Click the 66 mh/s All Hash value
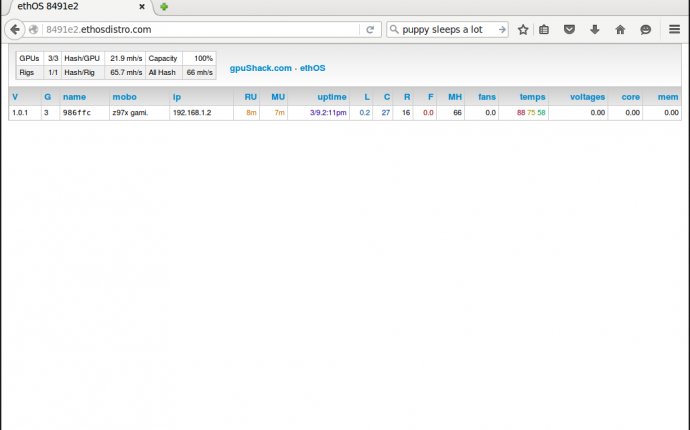Screen dimensions: 690x430 200,72
